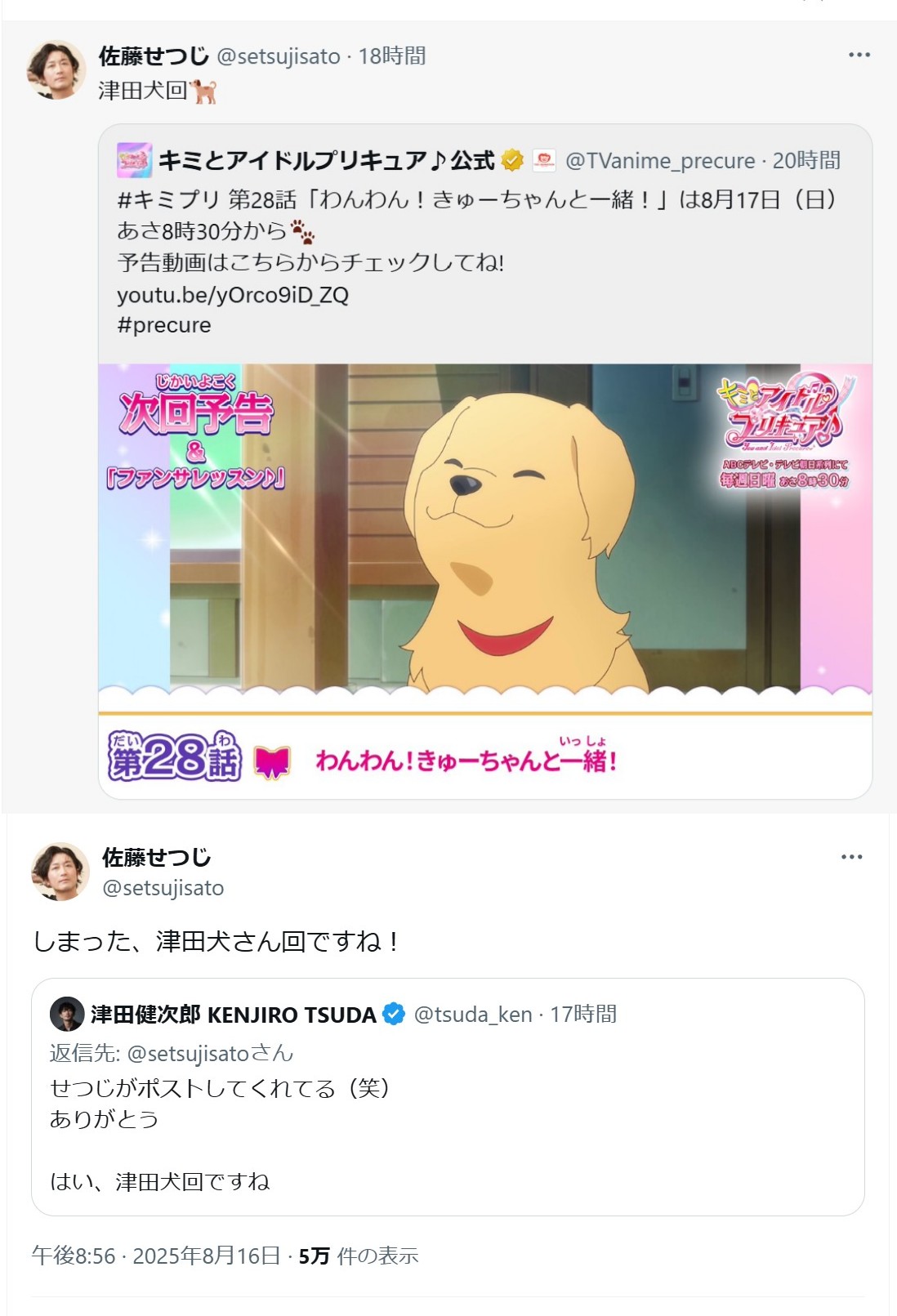897x1316 pixels.
Task: Open quoted 津田健次郎 reply card
Action: pos(448,1096)
